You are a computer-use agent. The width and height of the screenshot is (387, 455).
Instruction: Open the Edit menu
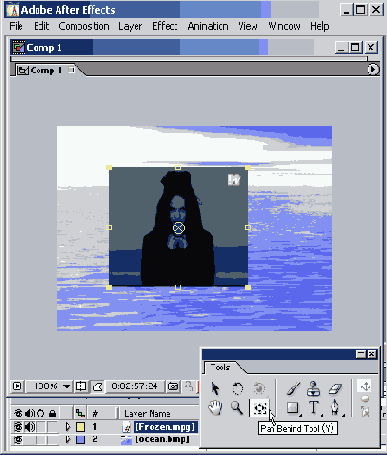[41, 26]
